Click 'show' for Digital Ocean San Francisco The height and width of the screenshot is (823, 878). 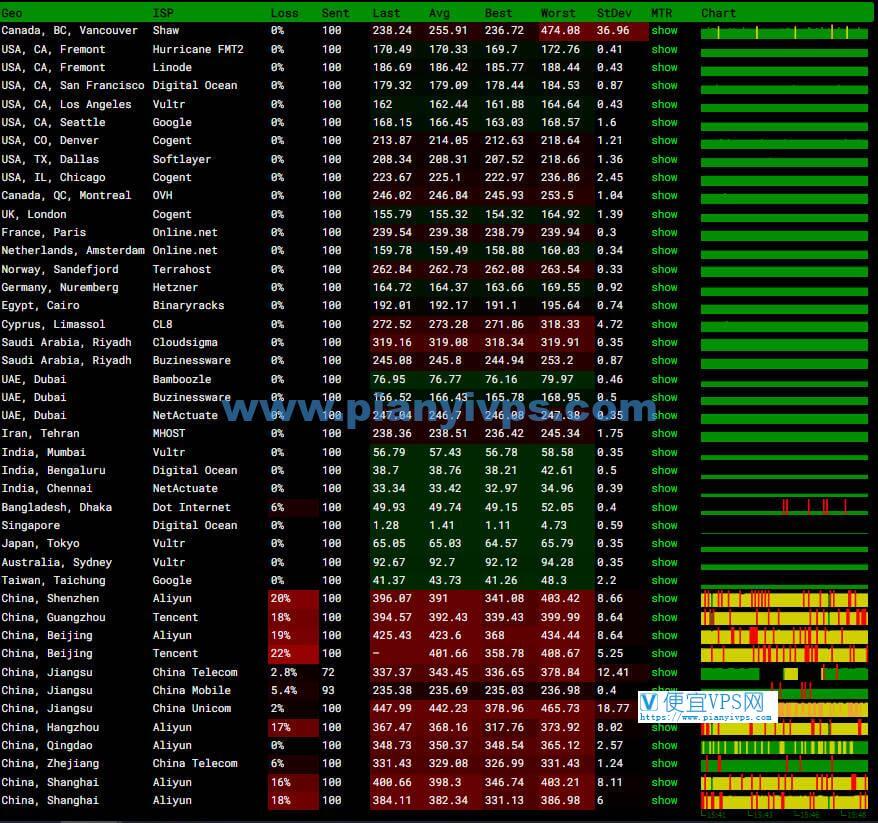coord(664,85)
